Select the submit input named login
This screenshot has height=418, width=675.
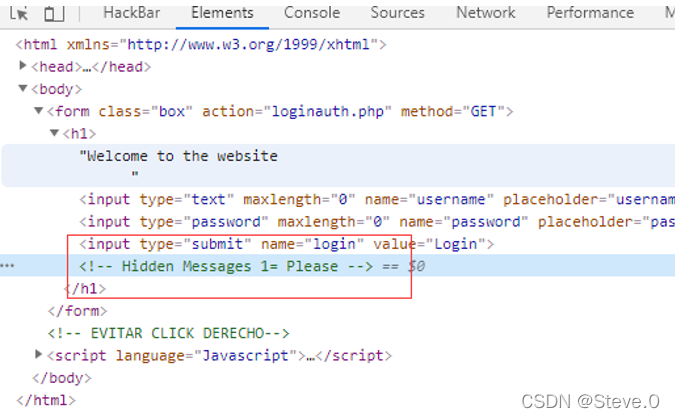point(286,244)
